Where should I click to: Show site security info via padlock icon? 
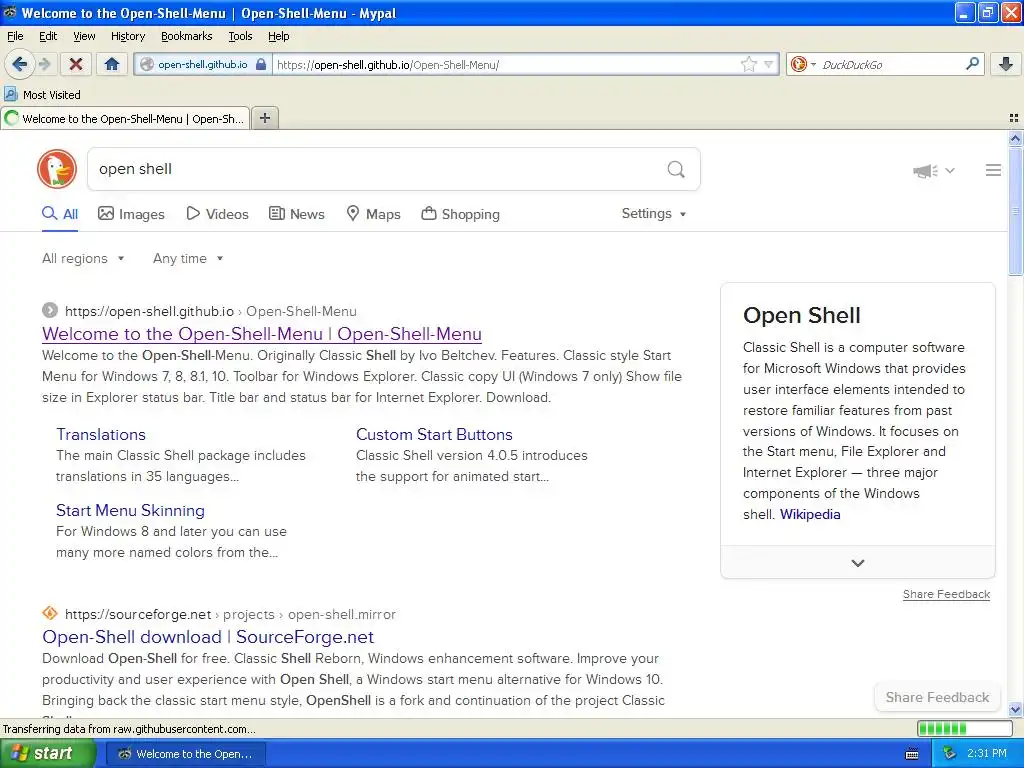(261, 64)
